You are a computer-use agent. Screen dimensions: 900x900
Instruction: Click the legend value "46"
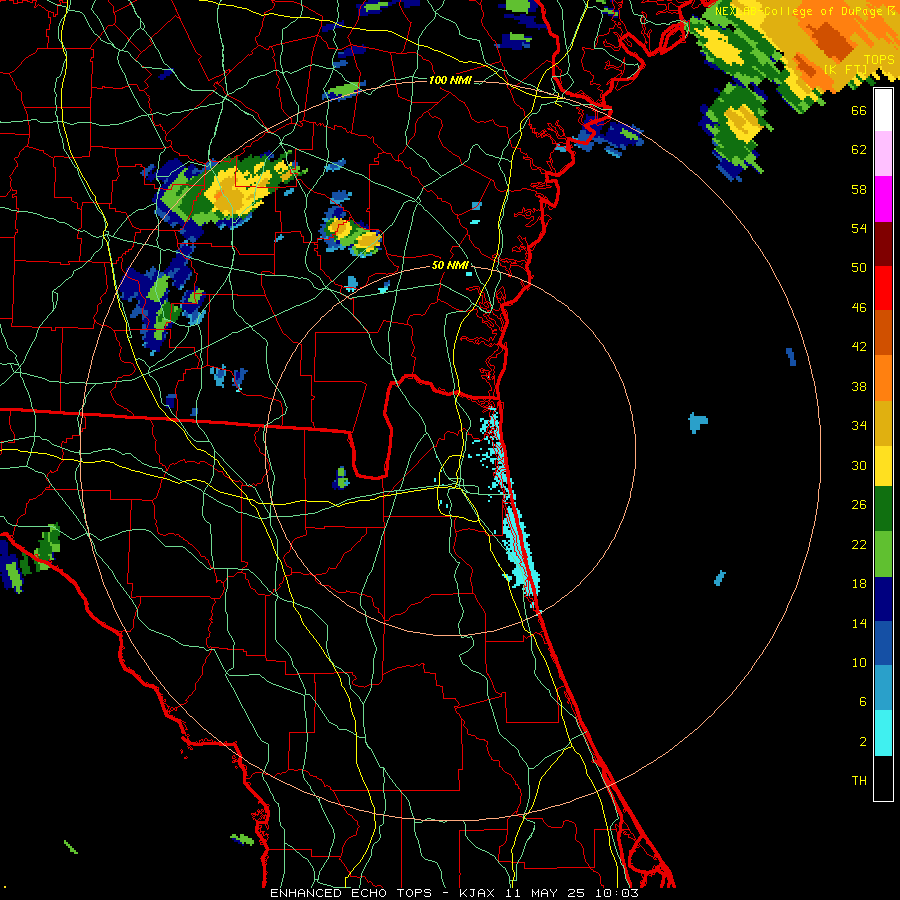point(859,308)
